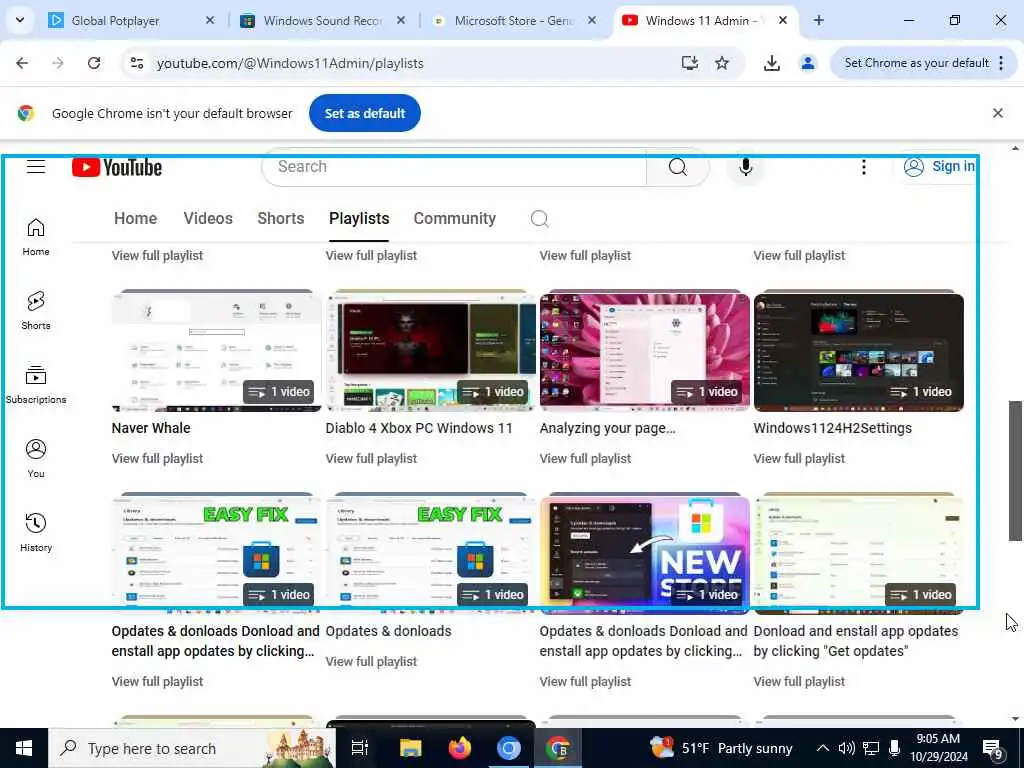1024x768 pixels.
Task: Click the YouTube search magnifier button
Action: point(678,167)
